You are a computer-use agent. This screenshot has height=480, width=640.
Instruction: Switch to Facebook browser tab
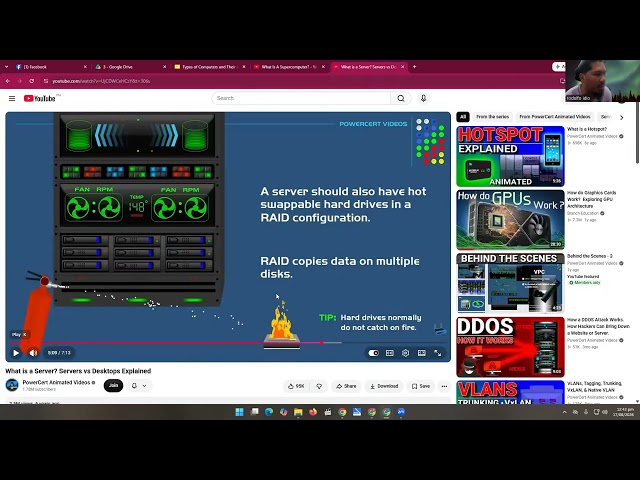(51, 67)
